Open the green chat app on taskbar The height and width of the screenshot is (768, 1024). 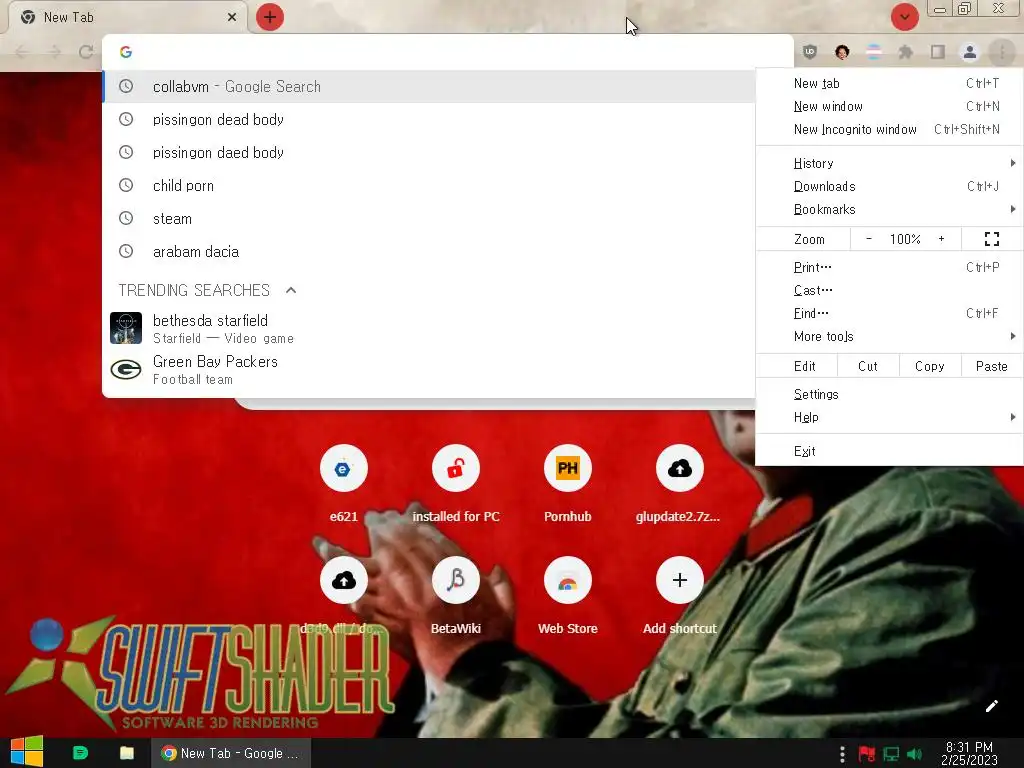tap(80, 753)
